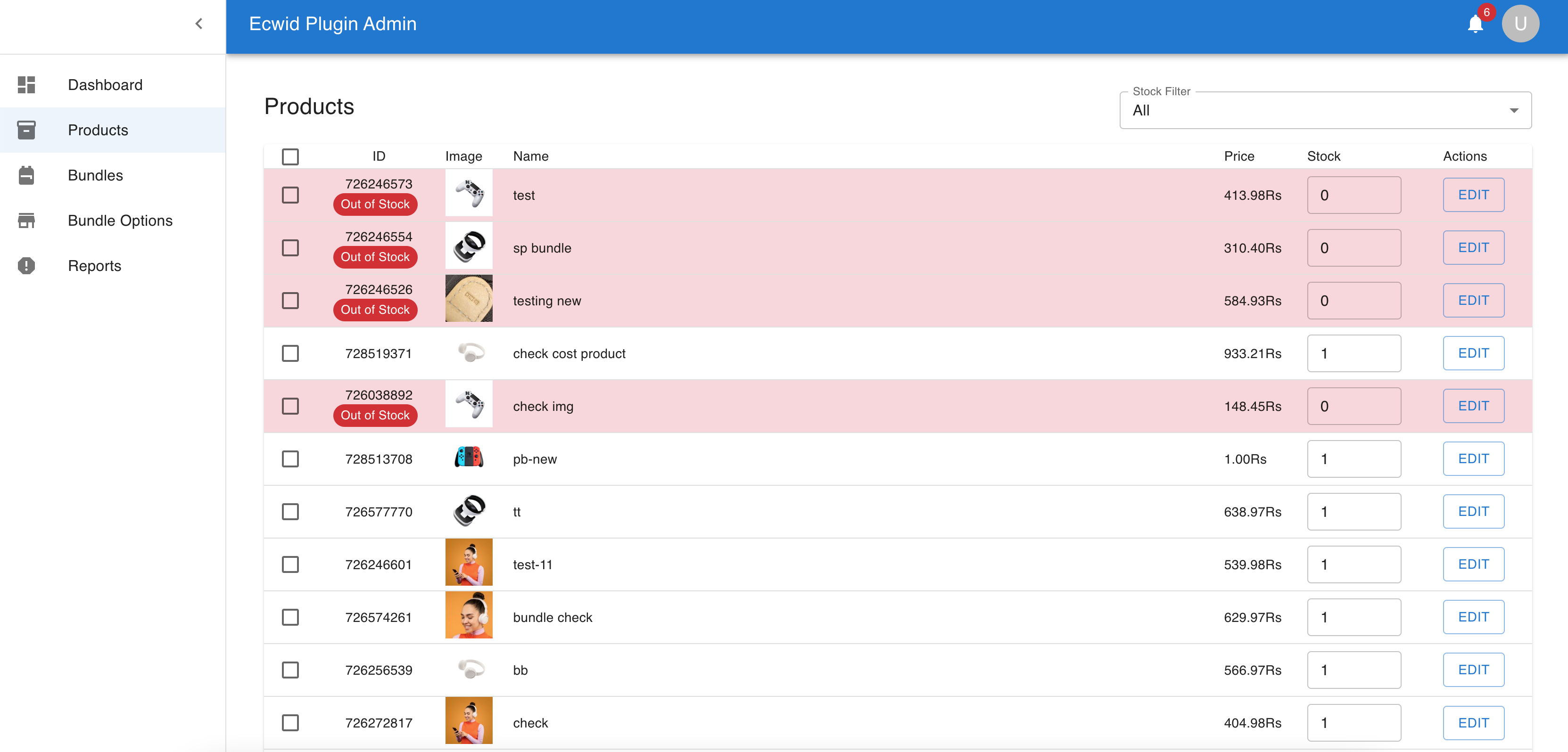1568x752 pixels.
Task: Open the user avatar menu
Action: pos(1520,24)
